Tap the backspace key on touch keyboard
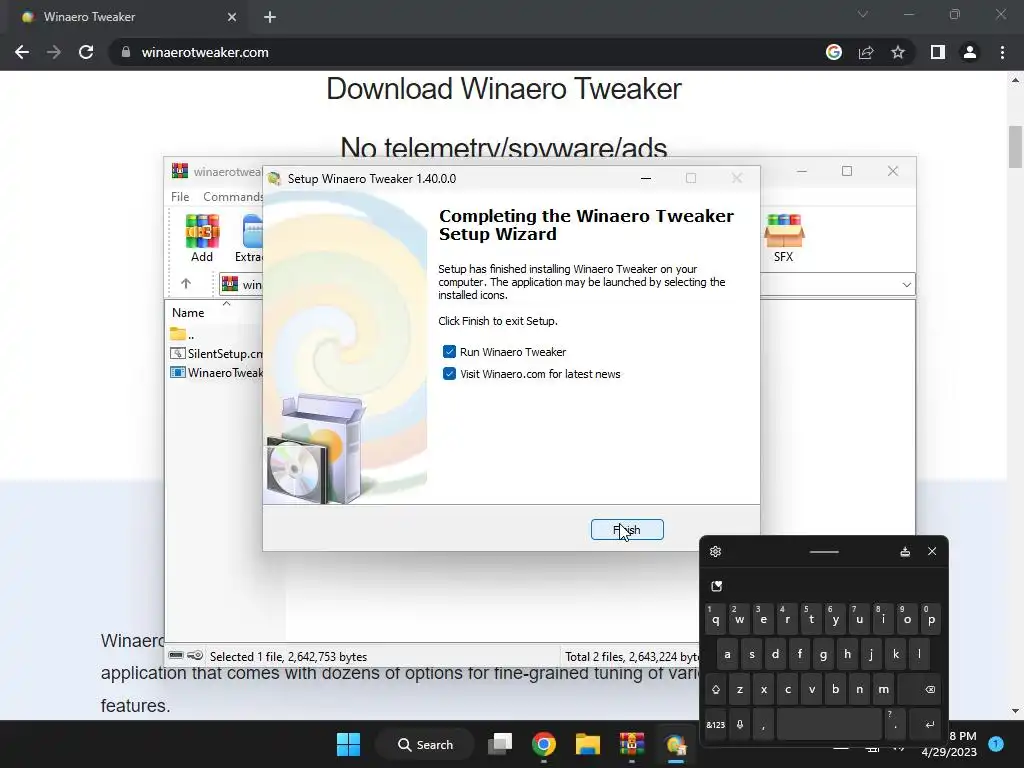The image size is (1024, 768). coord(920,690)
